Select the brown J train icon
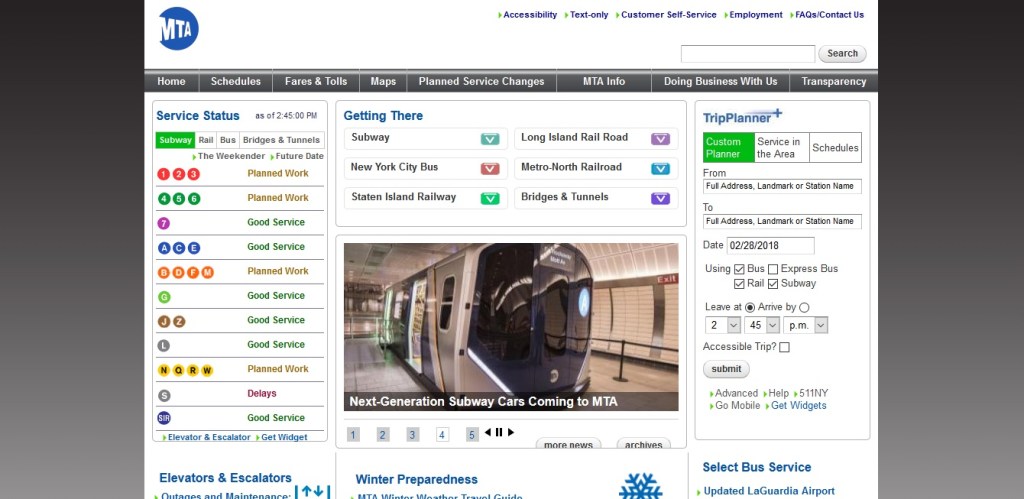The image size is (1024, 499). pyautogui.click(x=164, y=321)
